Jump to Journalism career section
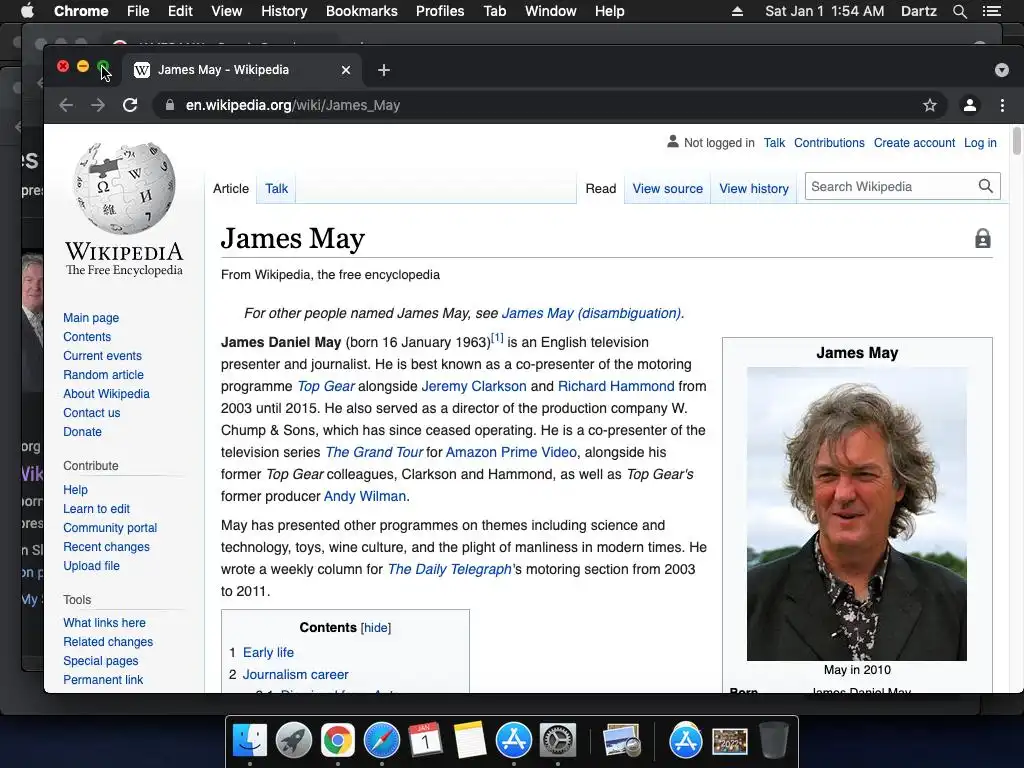Viewport: 1024px width, 768px height. (295, 675)
